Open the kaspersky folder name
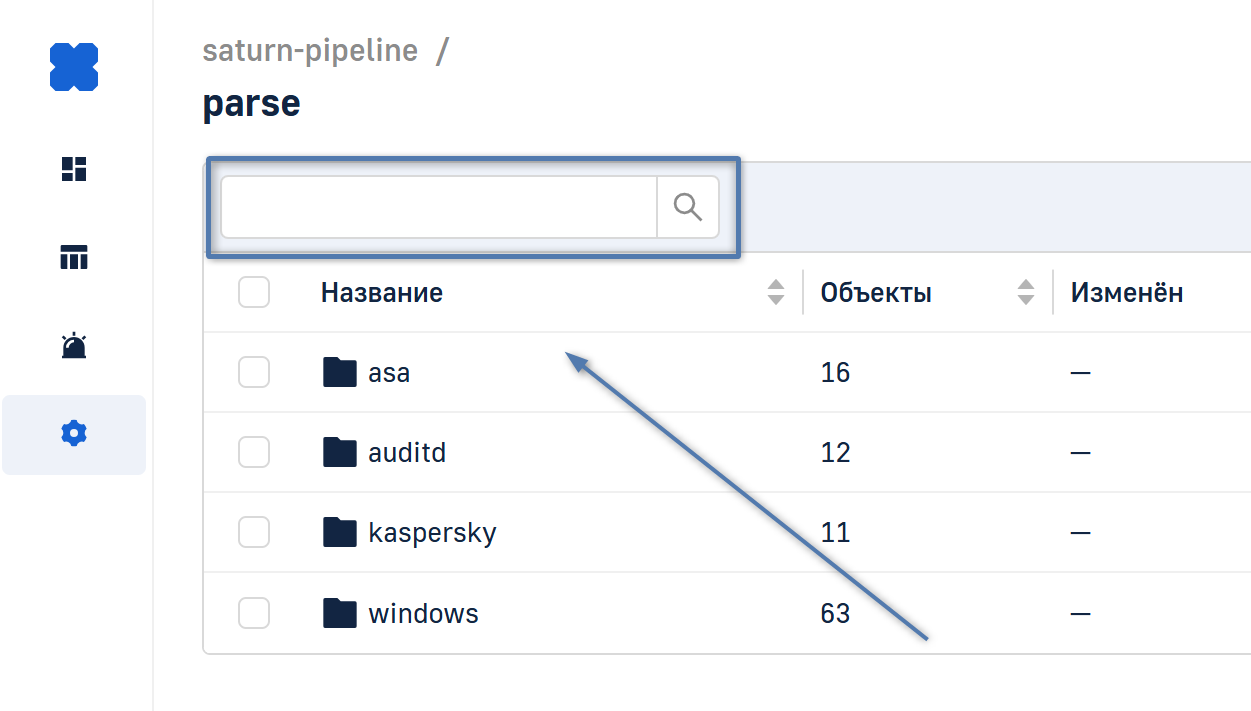The height and width of the screenshot is (711, 1251). [x=432, y=532]
